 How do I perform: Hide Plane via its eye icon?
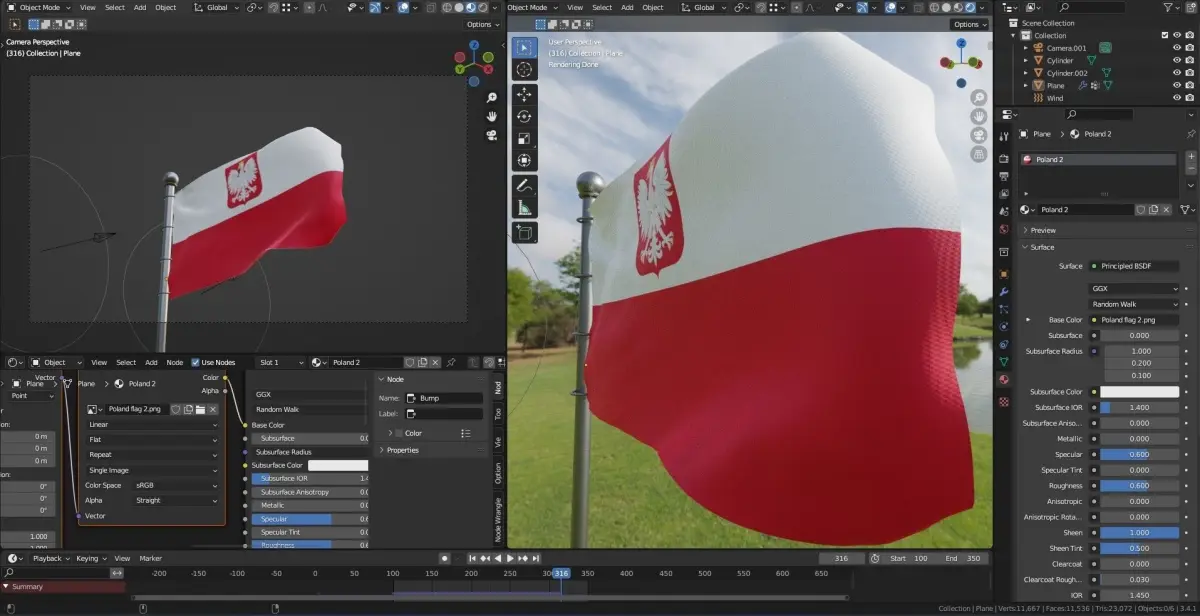[x=1176, y=86]
